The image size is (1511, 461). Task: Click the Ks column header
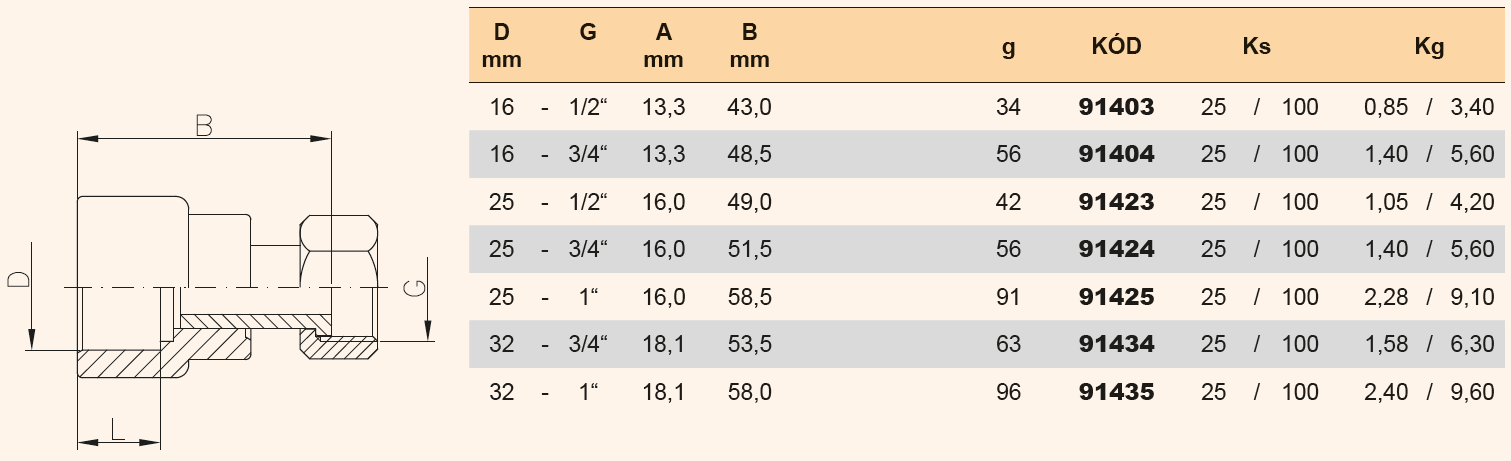click(1256, 46)
